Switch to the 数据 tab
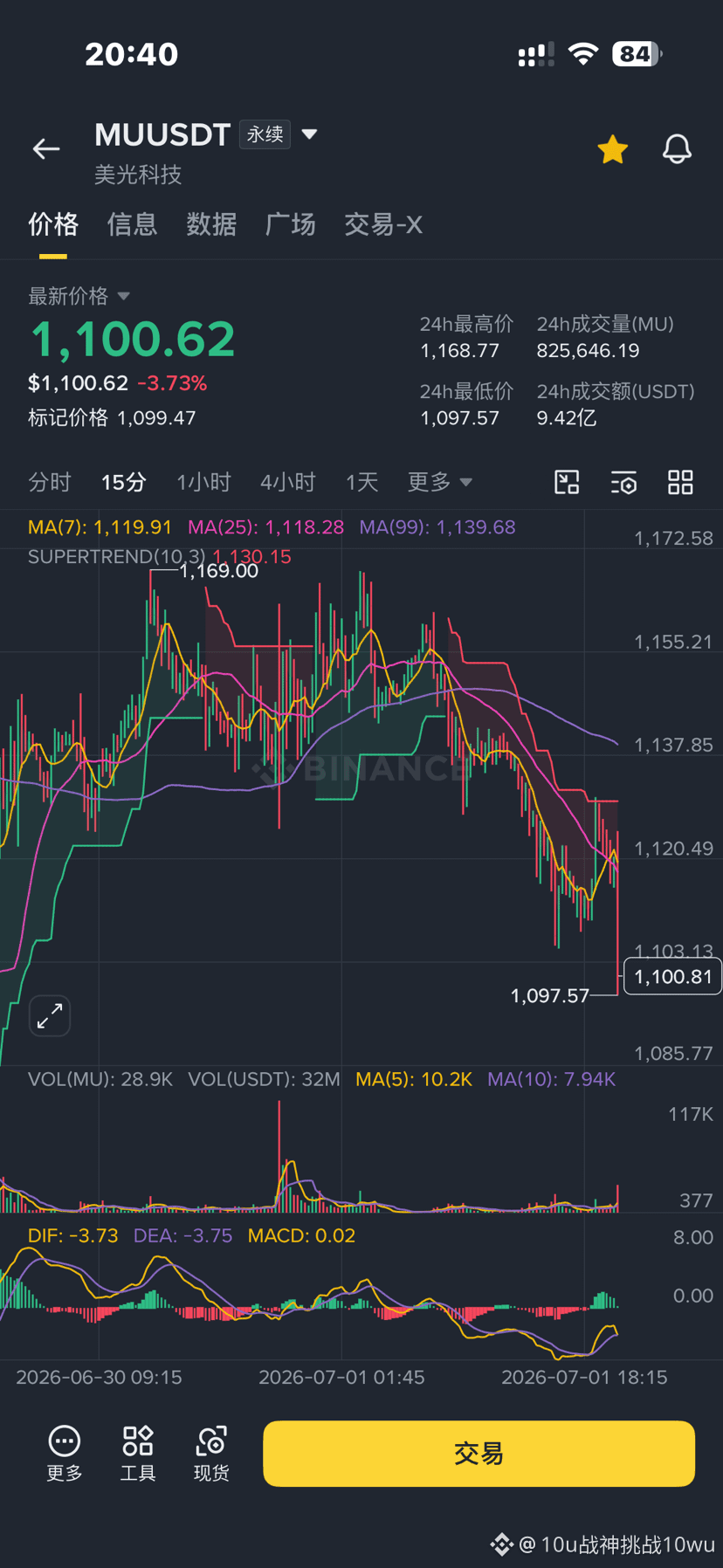Image resolution: width=723 pixels, height=1568 pixels. pyautogui.click(x=211, y=224)
